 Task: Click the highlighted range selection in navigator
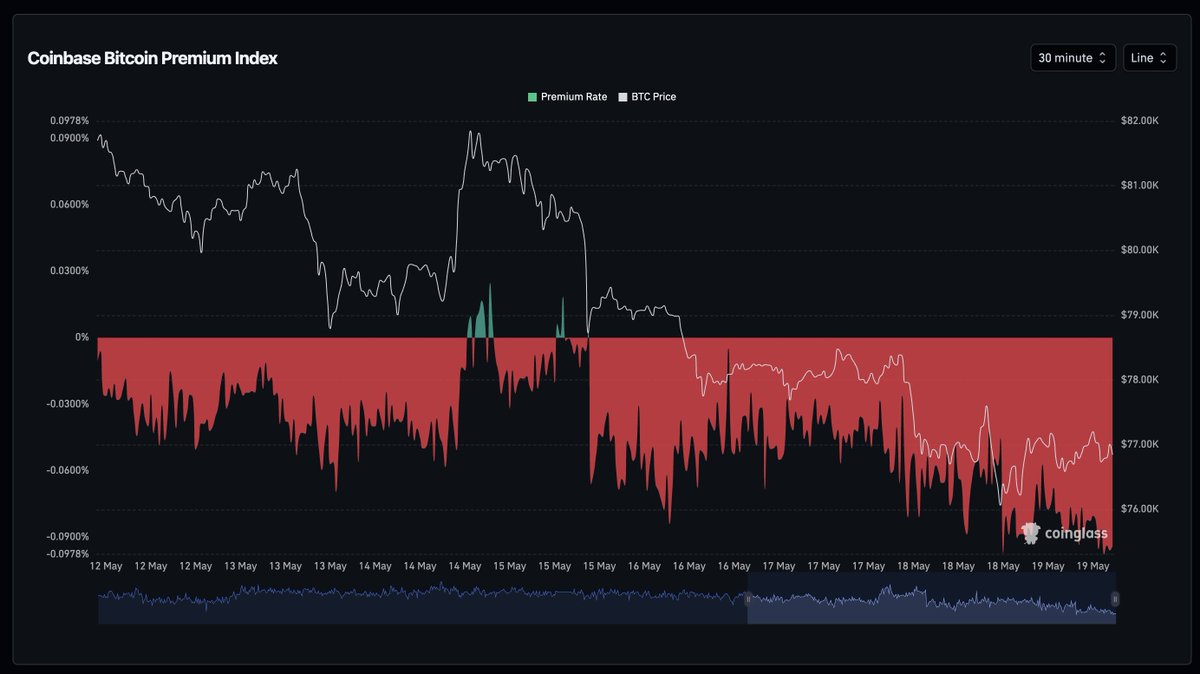click(x=931, y=599)
